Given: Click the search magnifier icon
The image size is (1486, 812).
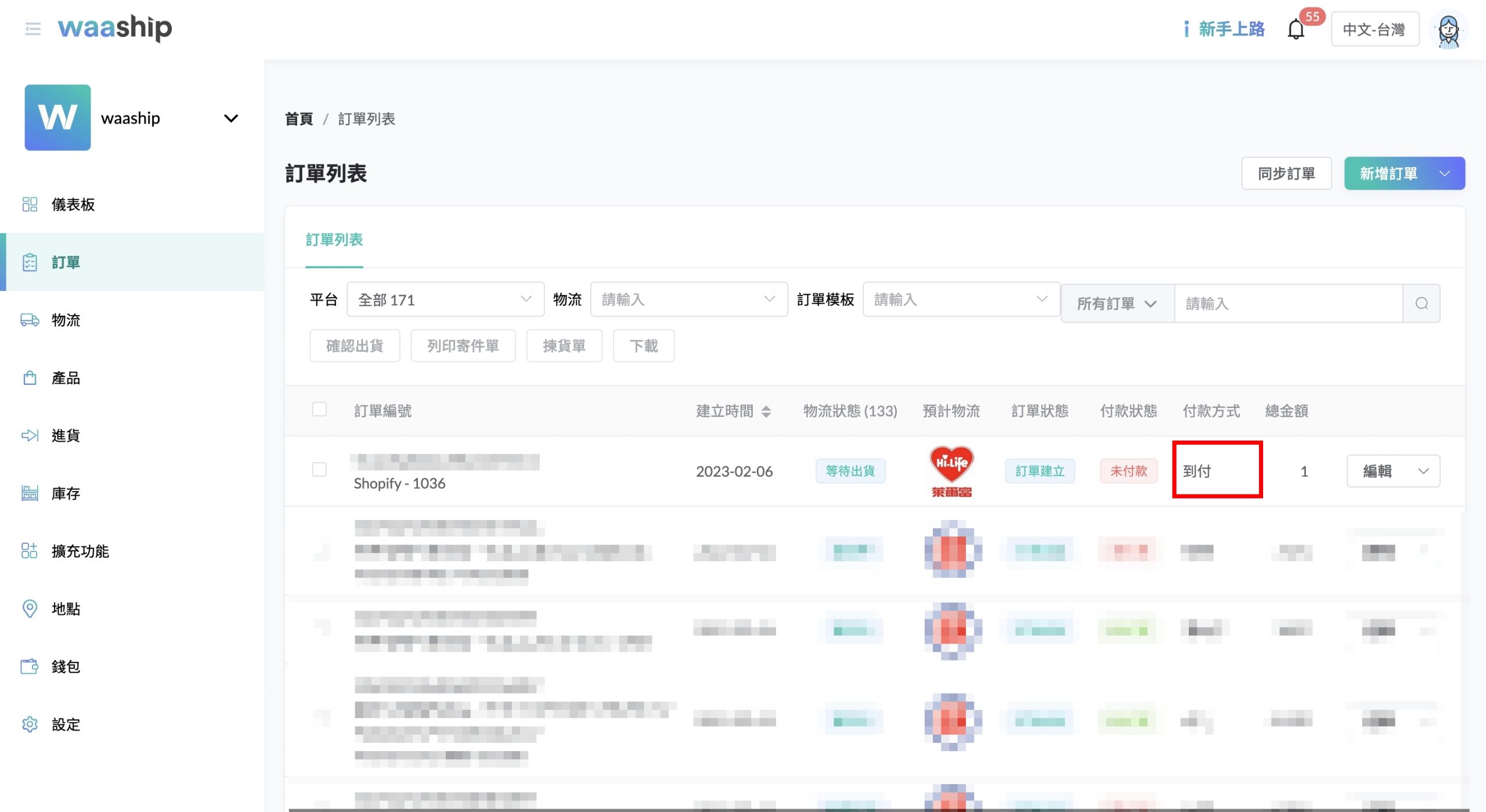Looking at the screenshot, I should click(1421, 303).
